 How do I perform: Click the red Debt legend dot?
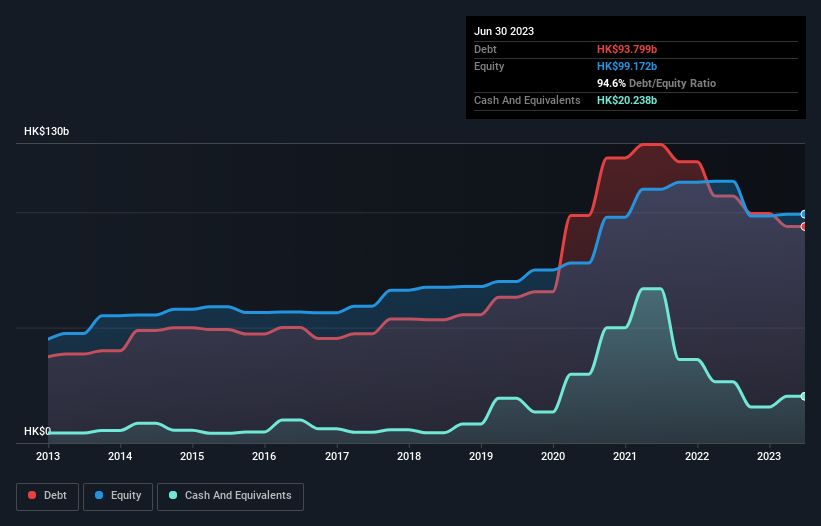point(32,495)
